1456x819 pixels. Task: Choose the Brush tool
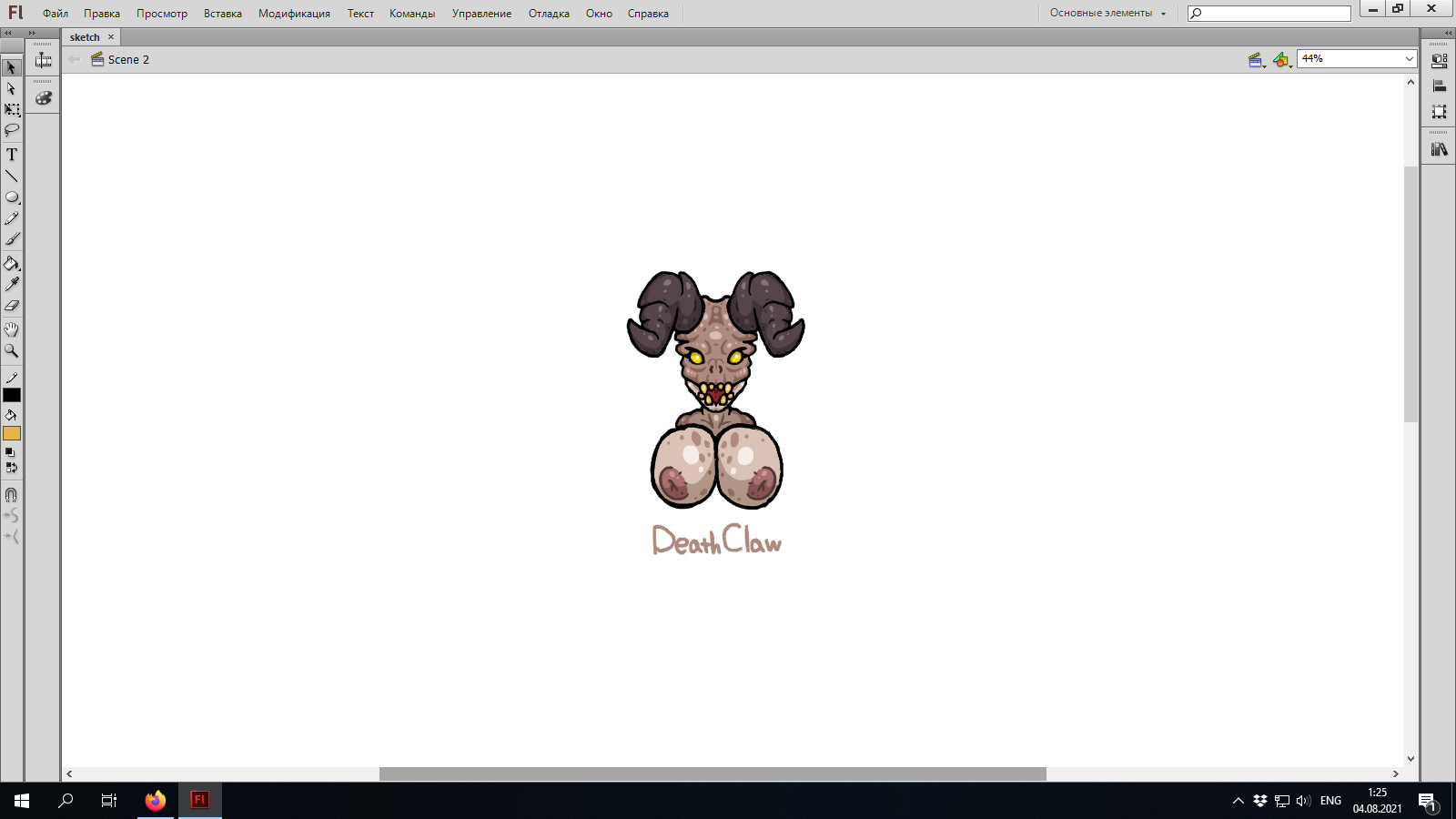12,239
